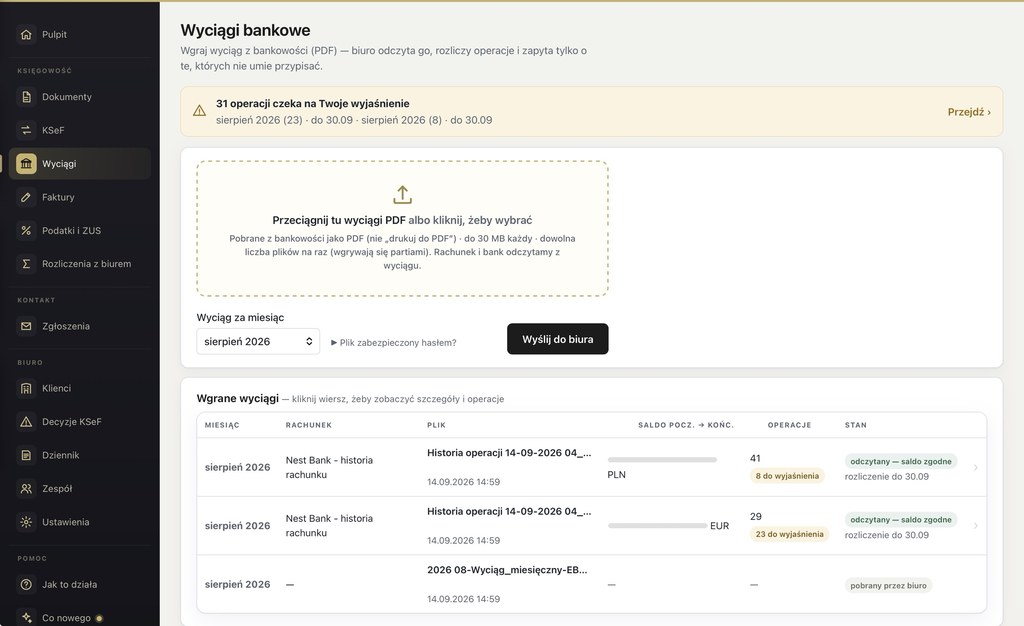Image resolution: width=1024 pixels, height=626 pixels.
Task: Click the Dziennik journal icon
Action: tap(26, 455)
